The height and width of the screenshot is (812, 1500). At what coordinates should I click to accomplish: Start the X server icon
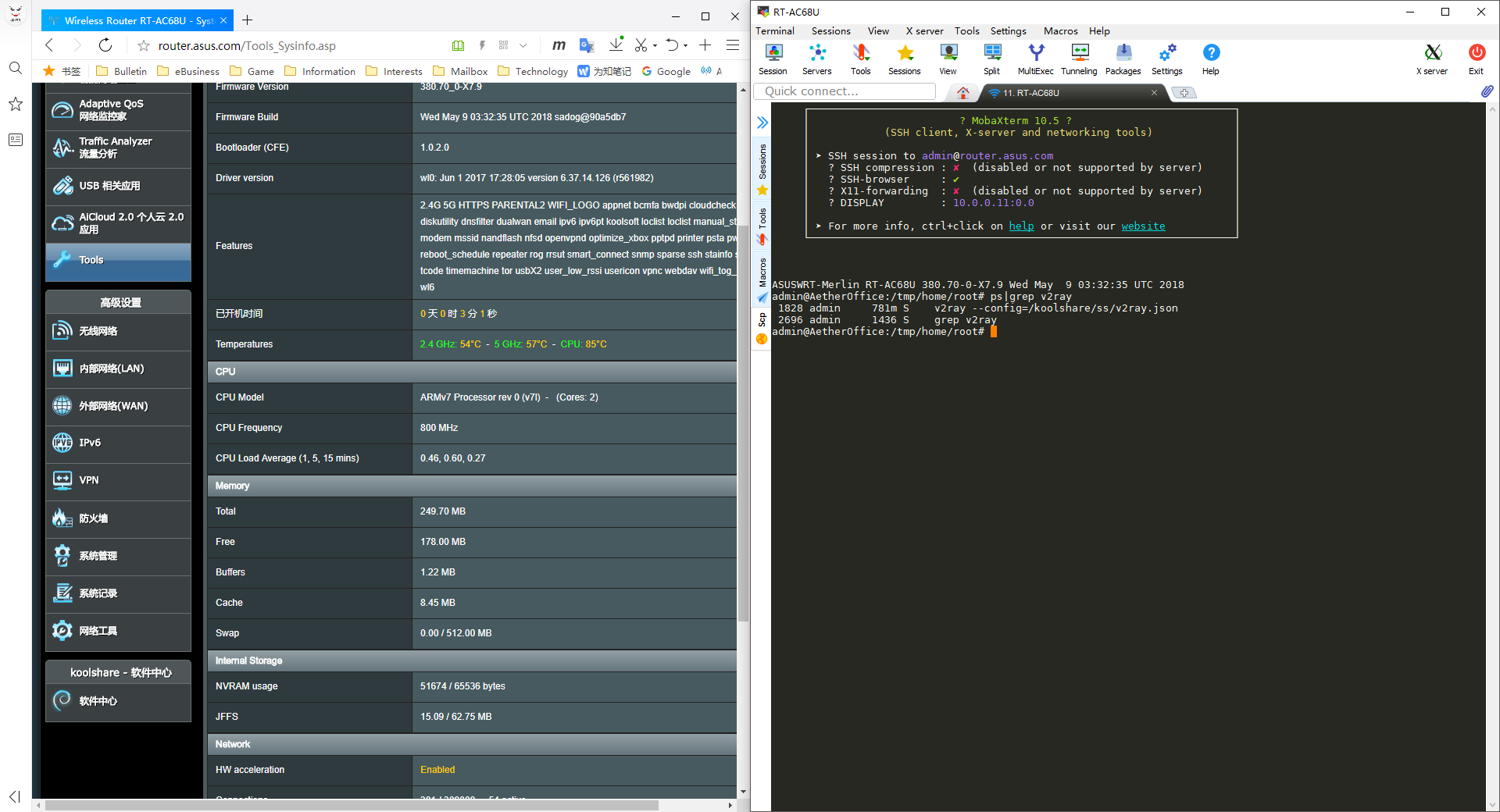coord(1432,59)
